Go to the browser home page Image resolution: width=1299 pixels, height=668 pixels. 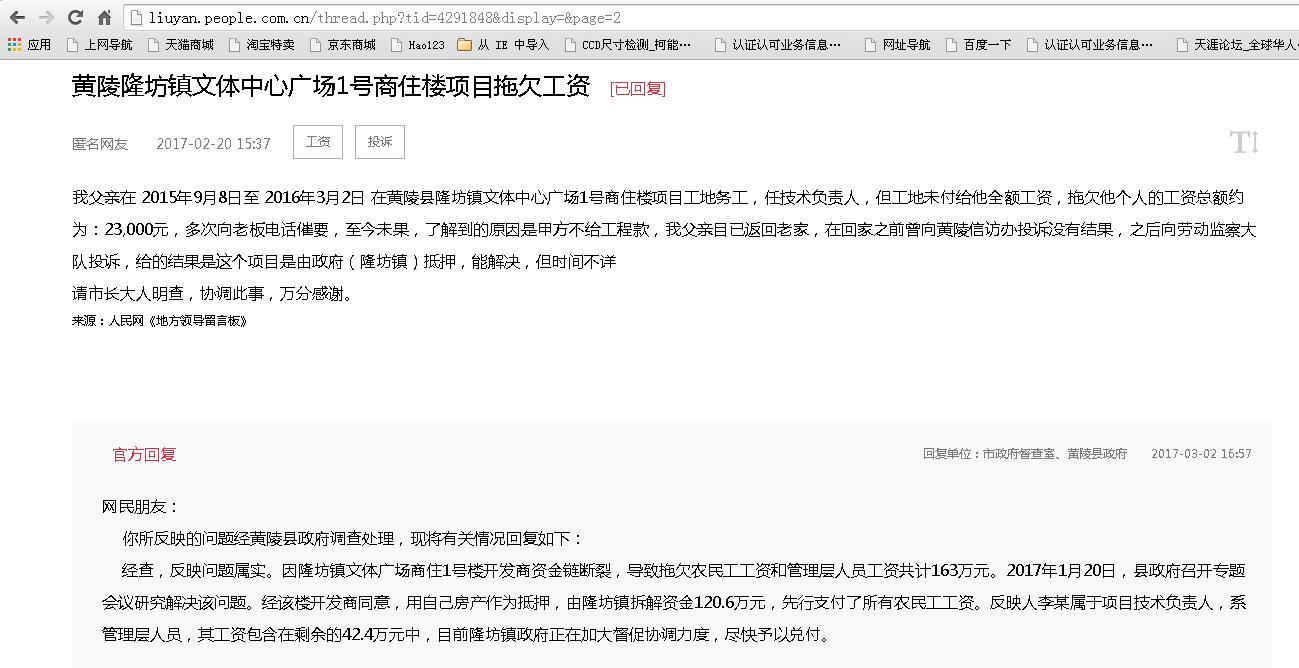click(104, 18)
